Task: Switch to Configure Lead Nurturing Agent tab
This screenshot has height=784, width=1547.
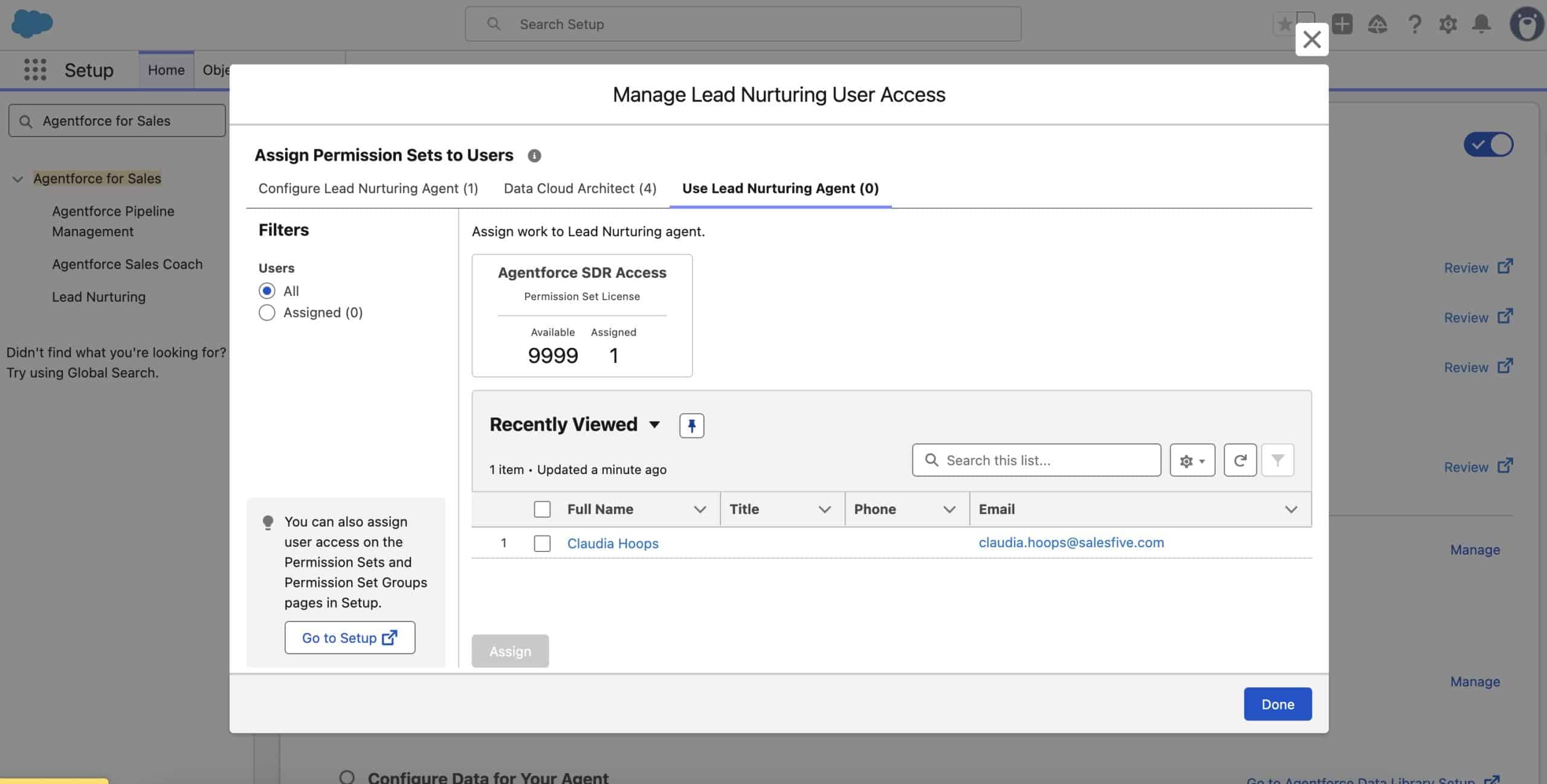Action: point(368,188)
